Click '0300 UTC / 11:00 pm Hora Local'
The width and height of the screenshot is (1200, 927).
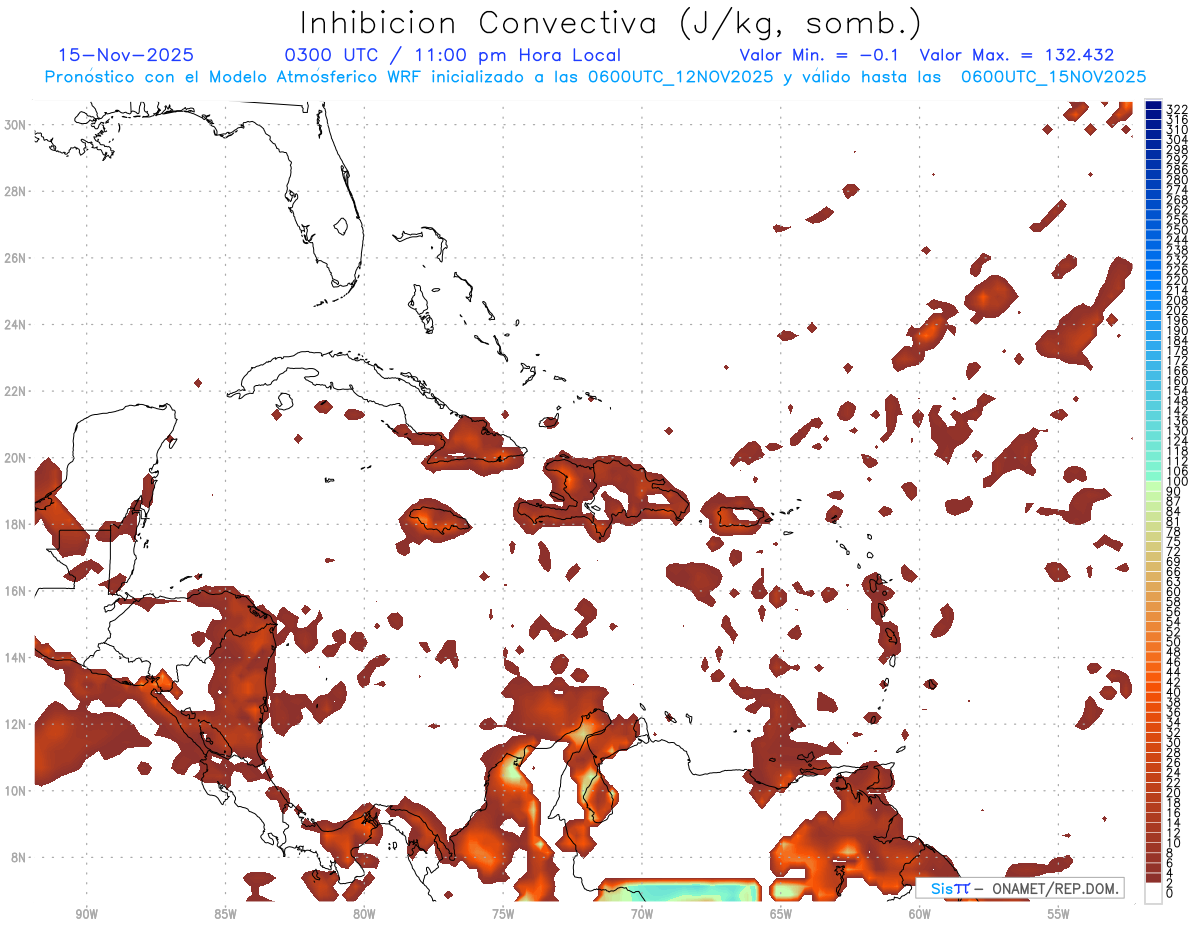453,56
